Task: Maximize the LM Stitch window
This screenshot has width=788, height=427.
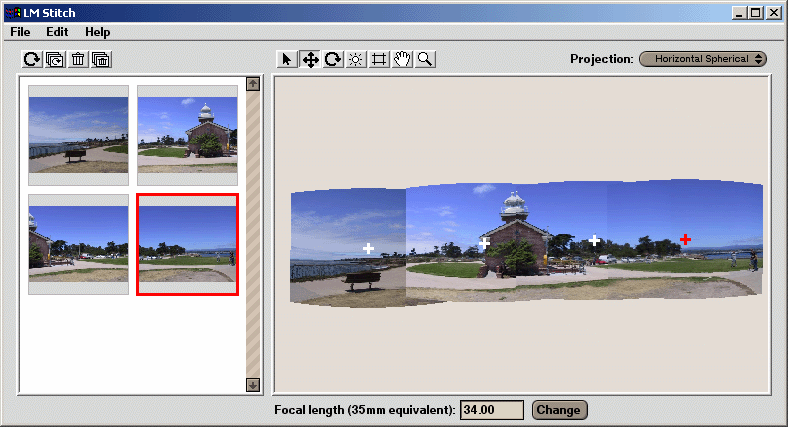Action: 756,13
